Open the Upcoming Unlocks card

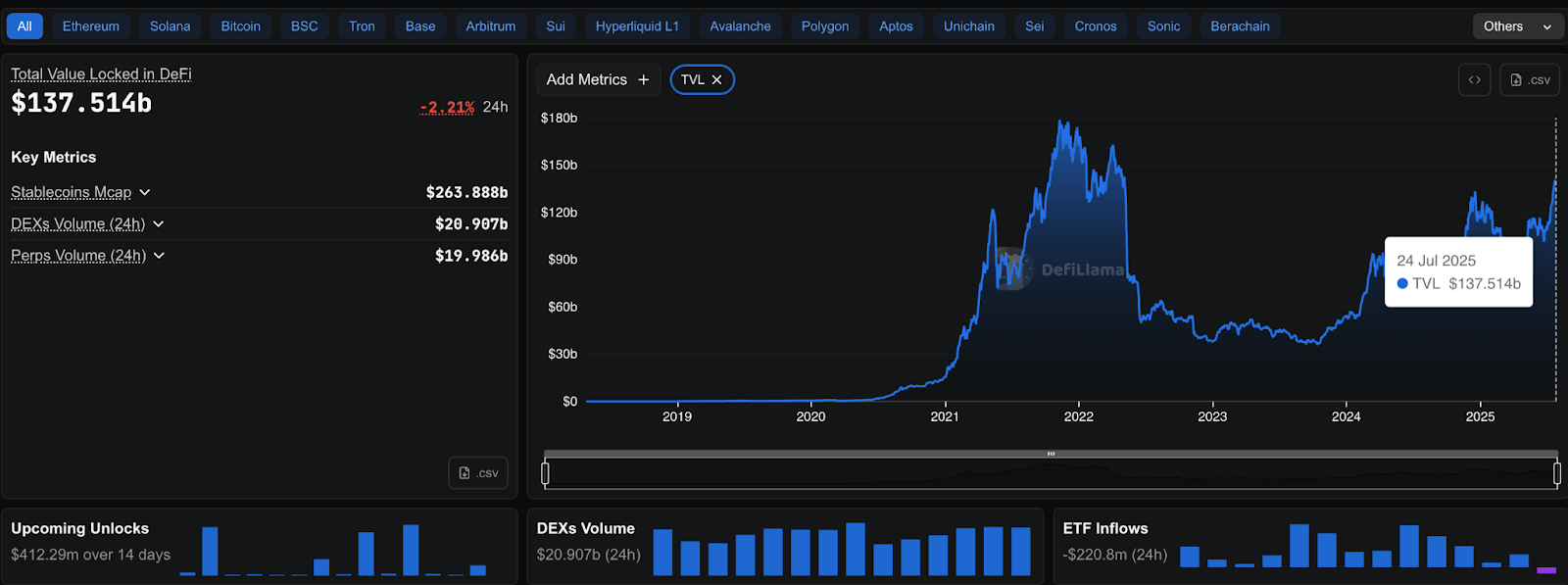[259, 546]
